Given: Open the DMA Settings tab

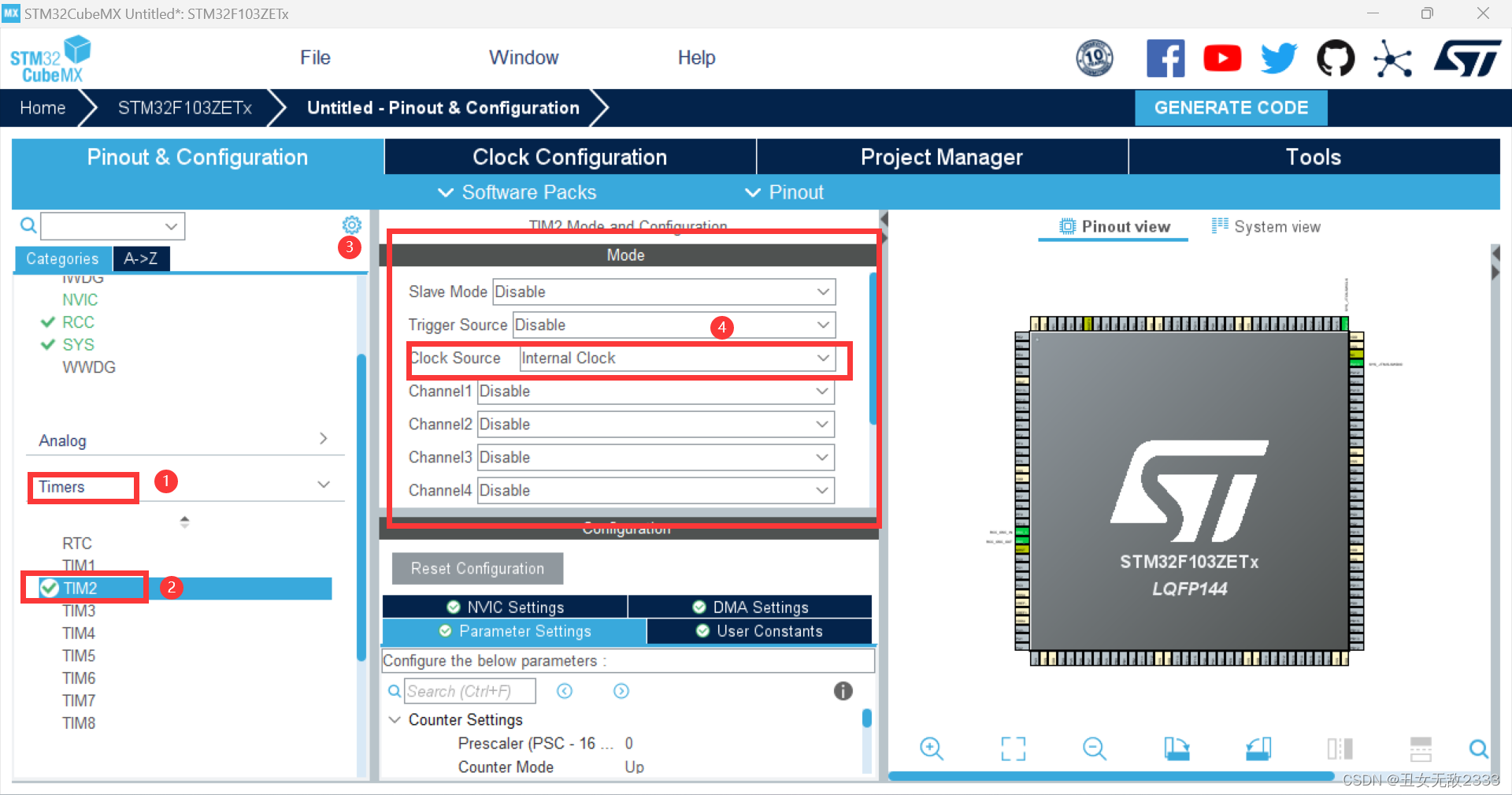Looking at the screenshot, I should pos(750,607).
